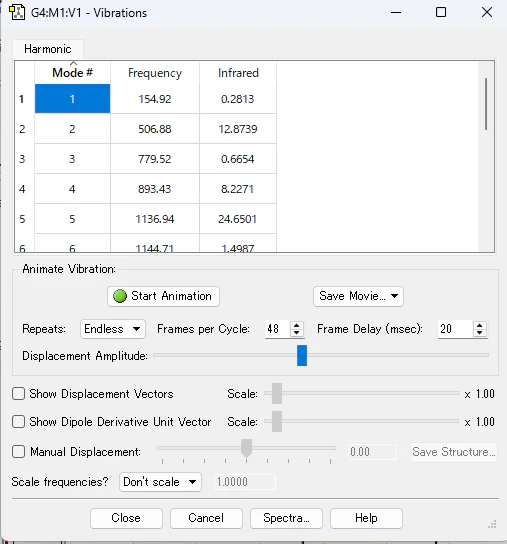
Task: Click infrared value 12.8739
Action: [x=238, y=129]
